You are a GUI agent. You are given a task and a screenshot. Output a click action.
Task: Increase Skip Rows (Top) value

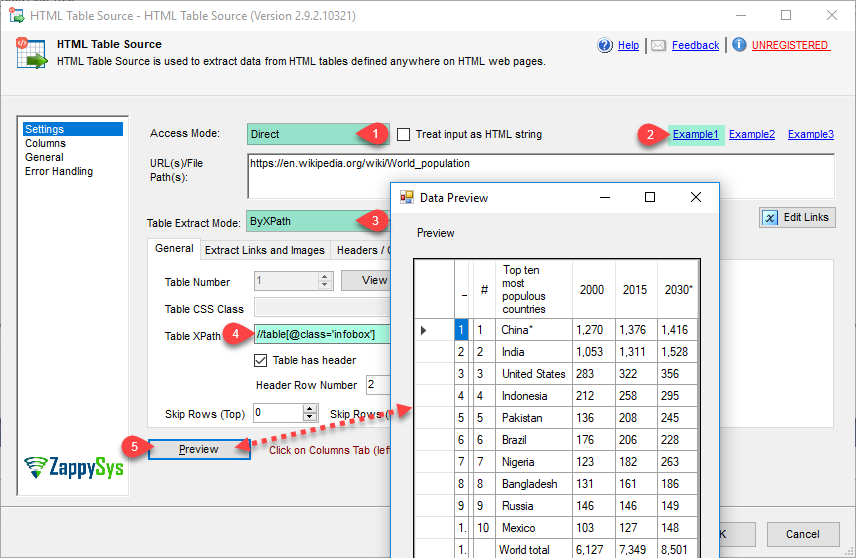(x=310, y=409)
